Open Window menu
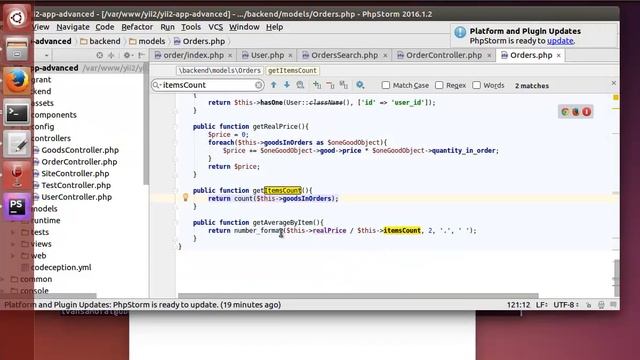640x360 pixels. (x=244, y=27)
